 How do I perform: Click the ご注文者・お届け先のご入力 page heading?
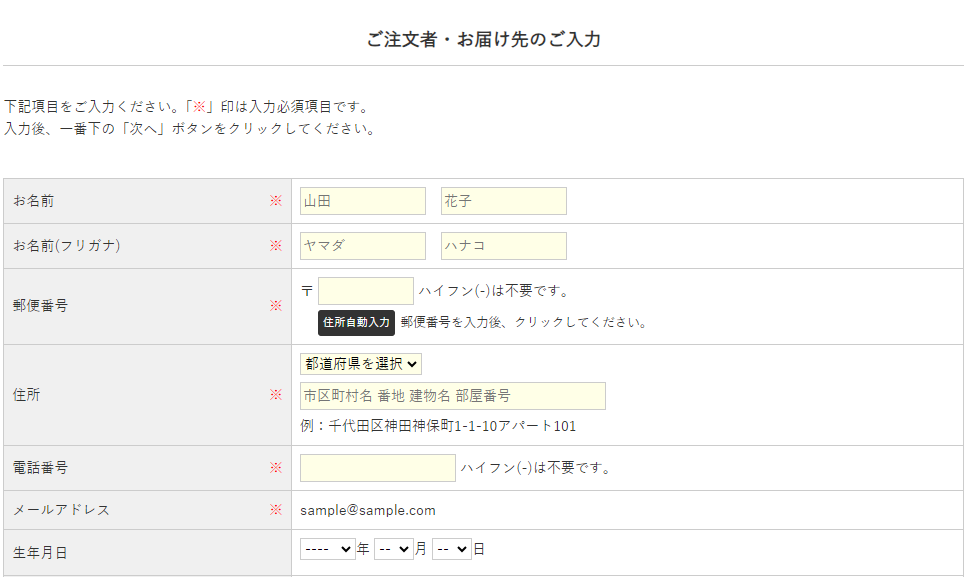click(483, 40)
